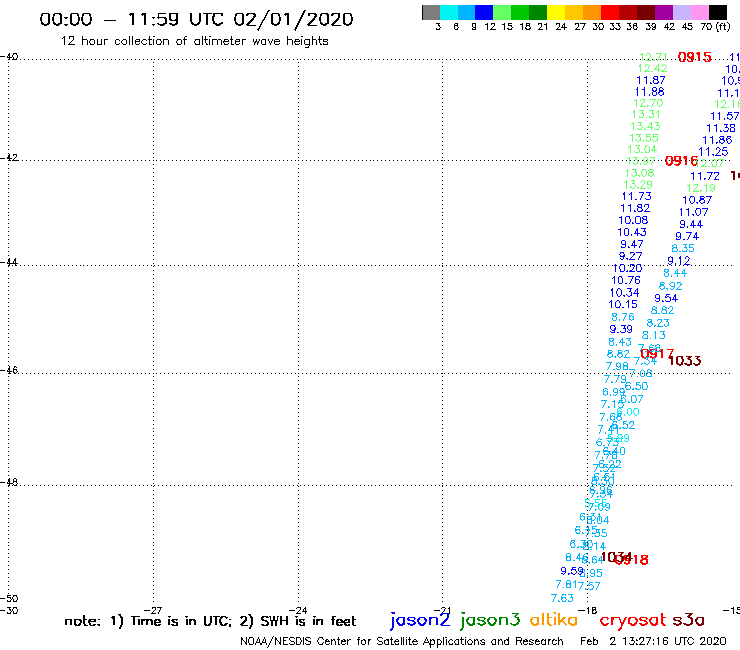
Task: Click the 's3a' satellite label
Action: (688, 621)
